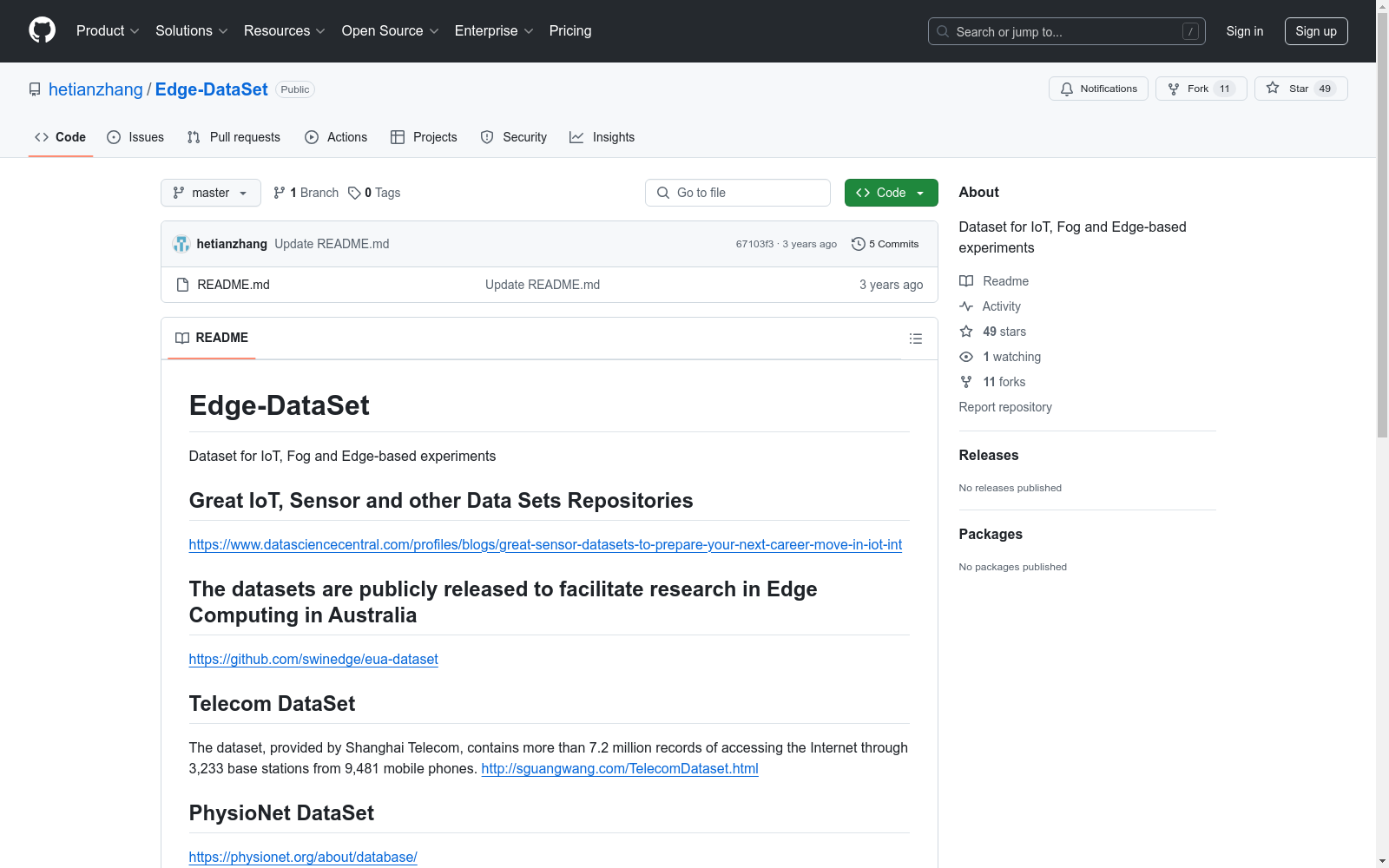The height and width of the screenshot is (868, 1389).
Task: Open the Edge-DataSet repository link
Action: point(211,89)
